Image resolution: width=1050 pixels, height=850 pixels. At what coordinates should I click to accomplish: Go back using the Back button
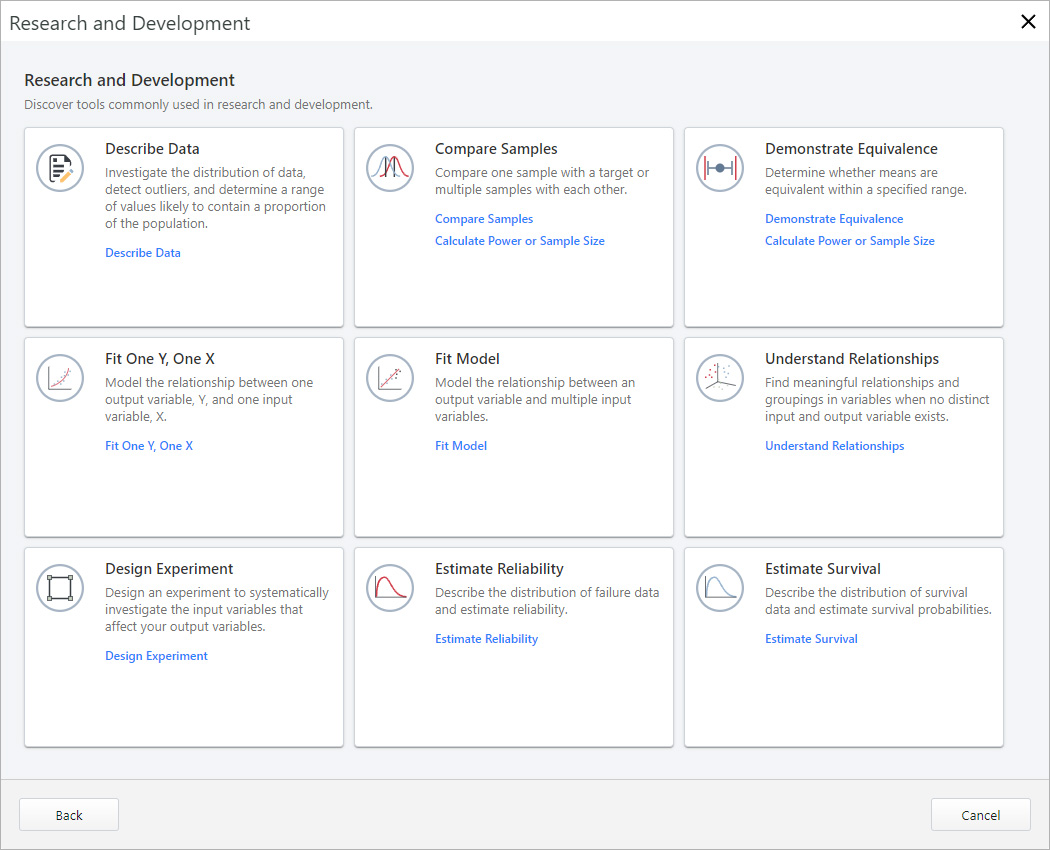click(x=68, y=814)
